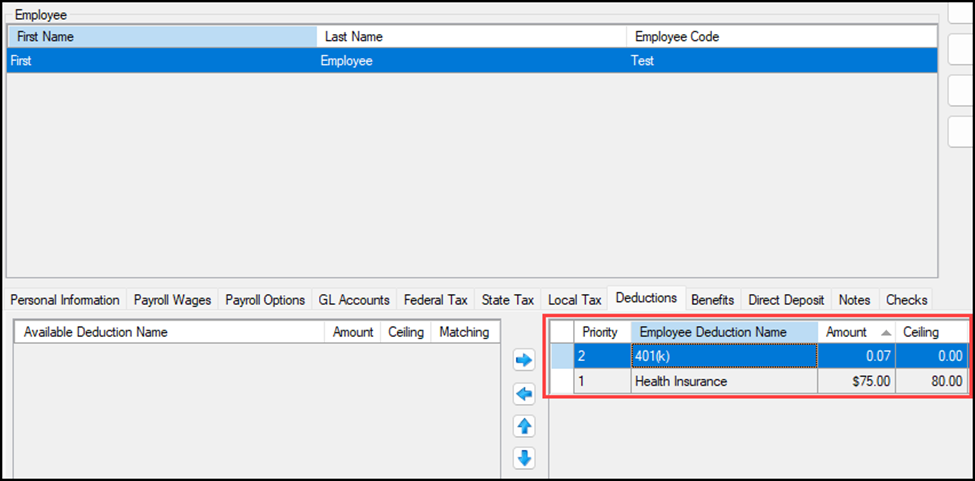The width and height of the screenshot is (975, 481).
Task: Click the right arrow to add deduction
Action: [523, 359]
